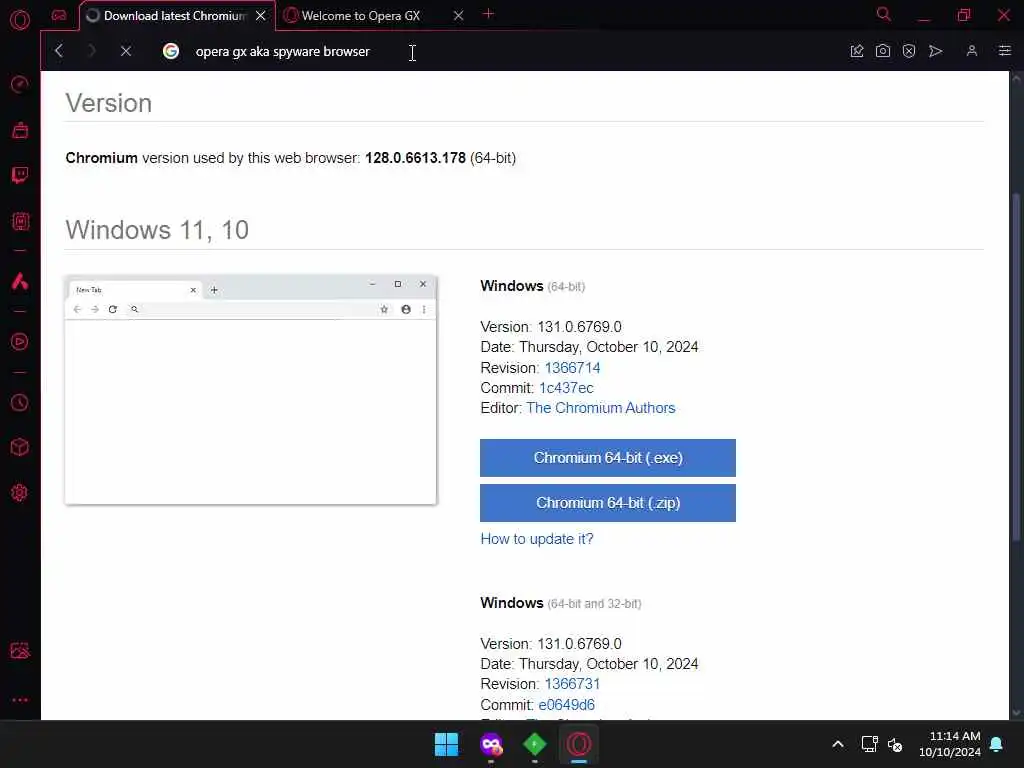The width and height of the screenshot is (1024, 768).
Task: Download Chromium 64-bit (.zip)
Action: coord(607,503)
